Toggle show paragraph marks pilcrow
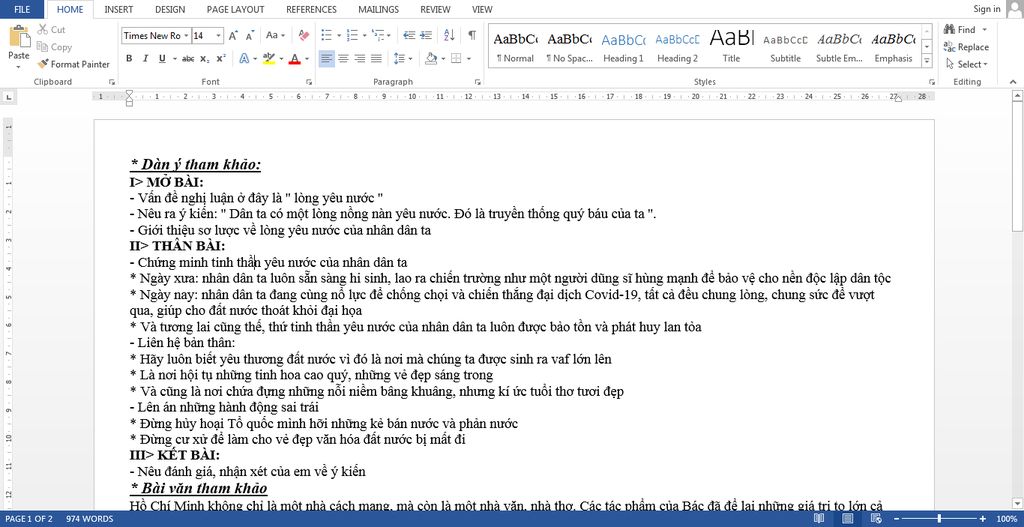 [x=472, y=35]
